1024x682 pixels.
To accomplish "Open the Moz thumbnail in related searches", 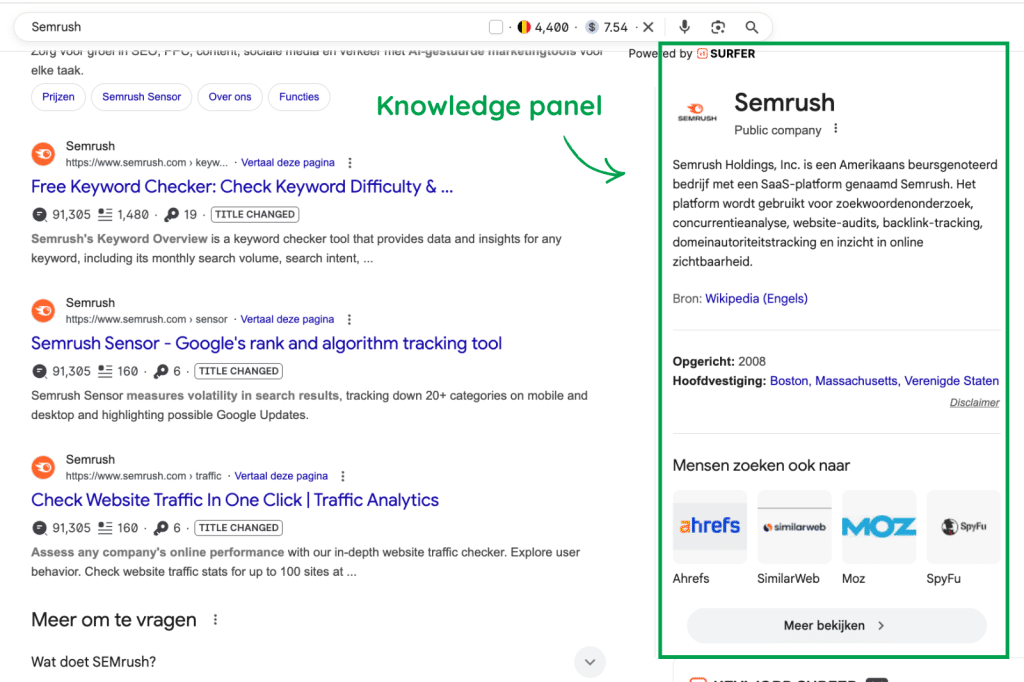I will [879, 527].
